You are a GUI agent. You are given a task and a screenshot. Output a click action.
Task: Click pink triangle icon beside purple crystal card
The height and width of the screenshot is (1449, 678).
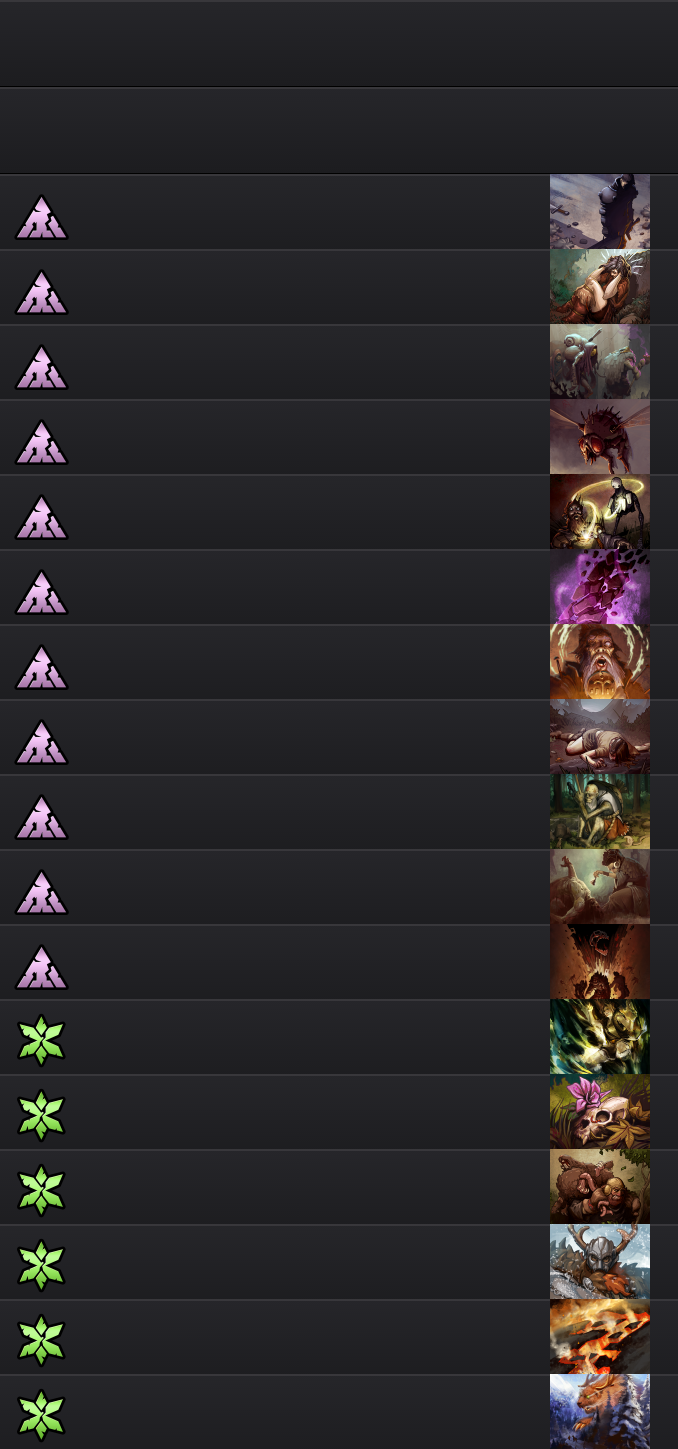tap(41, 592)
